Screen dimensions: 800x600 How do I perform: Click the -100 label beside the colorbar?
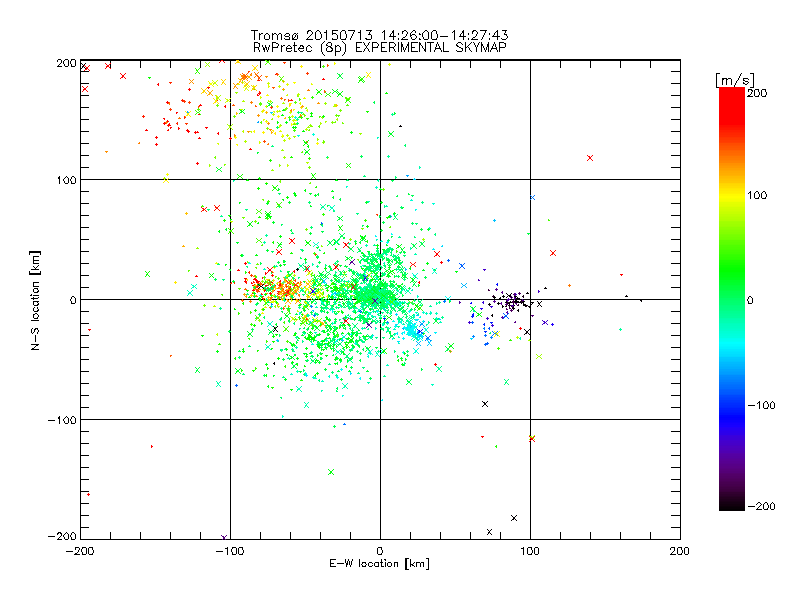761,406
